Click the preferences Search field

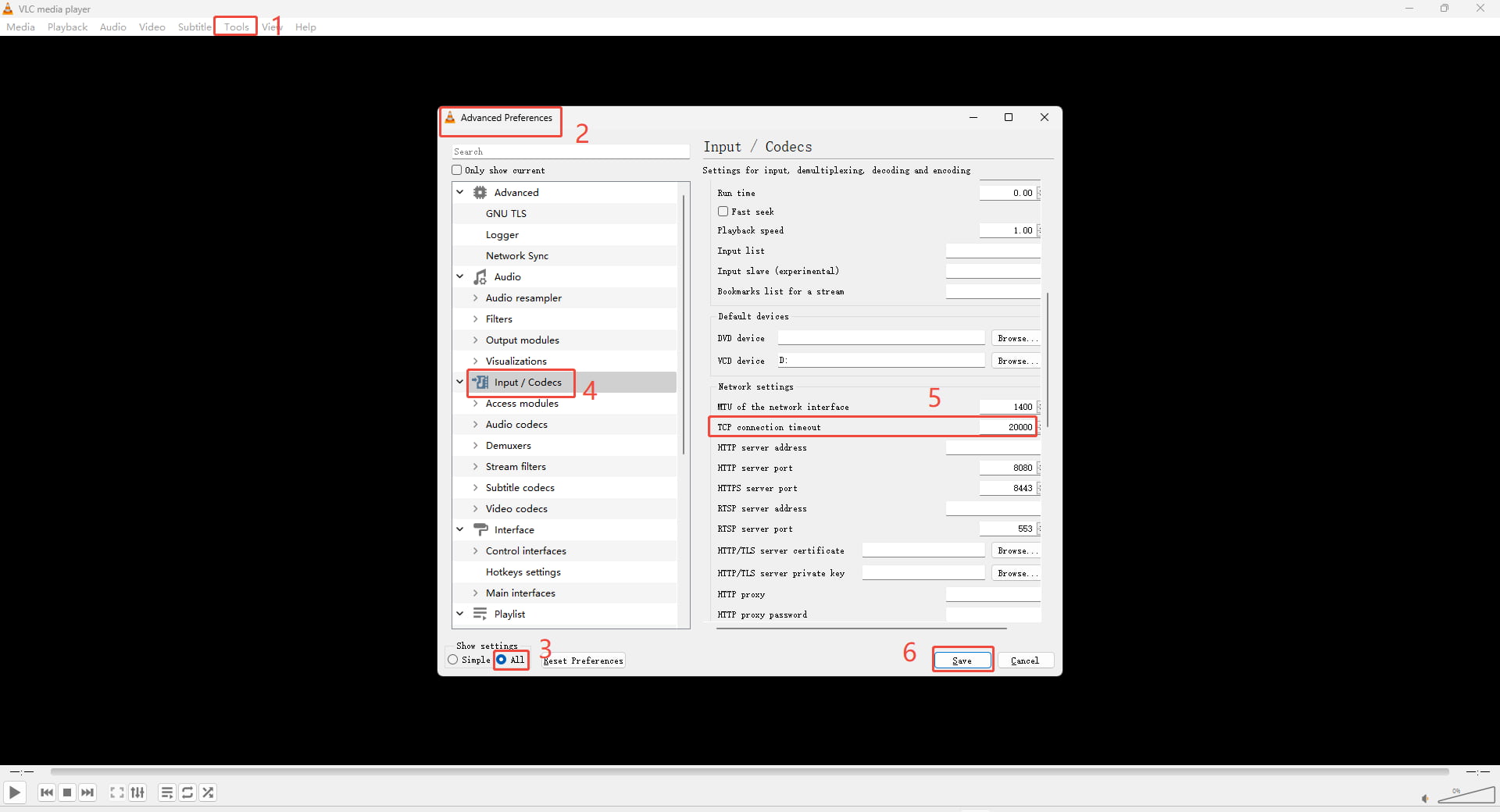570,151
